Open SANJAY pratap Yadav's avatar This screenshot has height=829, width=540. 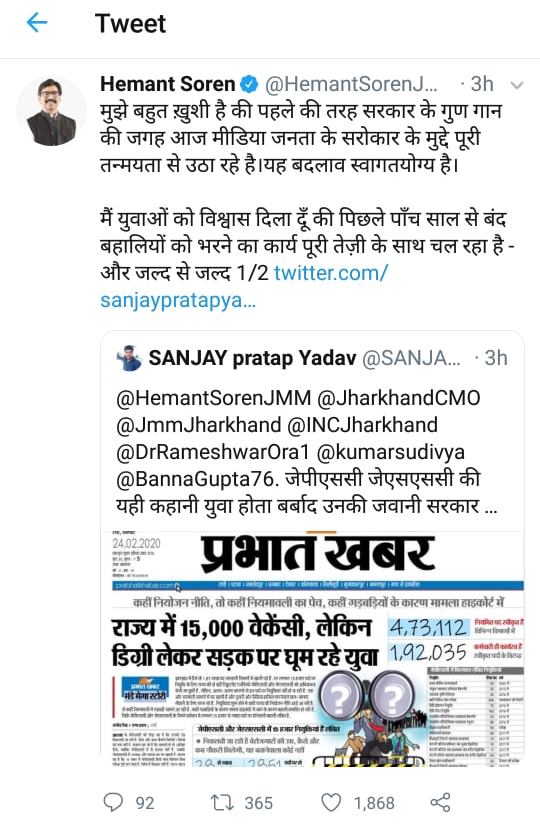(129, 358)
